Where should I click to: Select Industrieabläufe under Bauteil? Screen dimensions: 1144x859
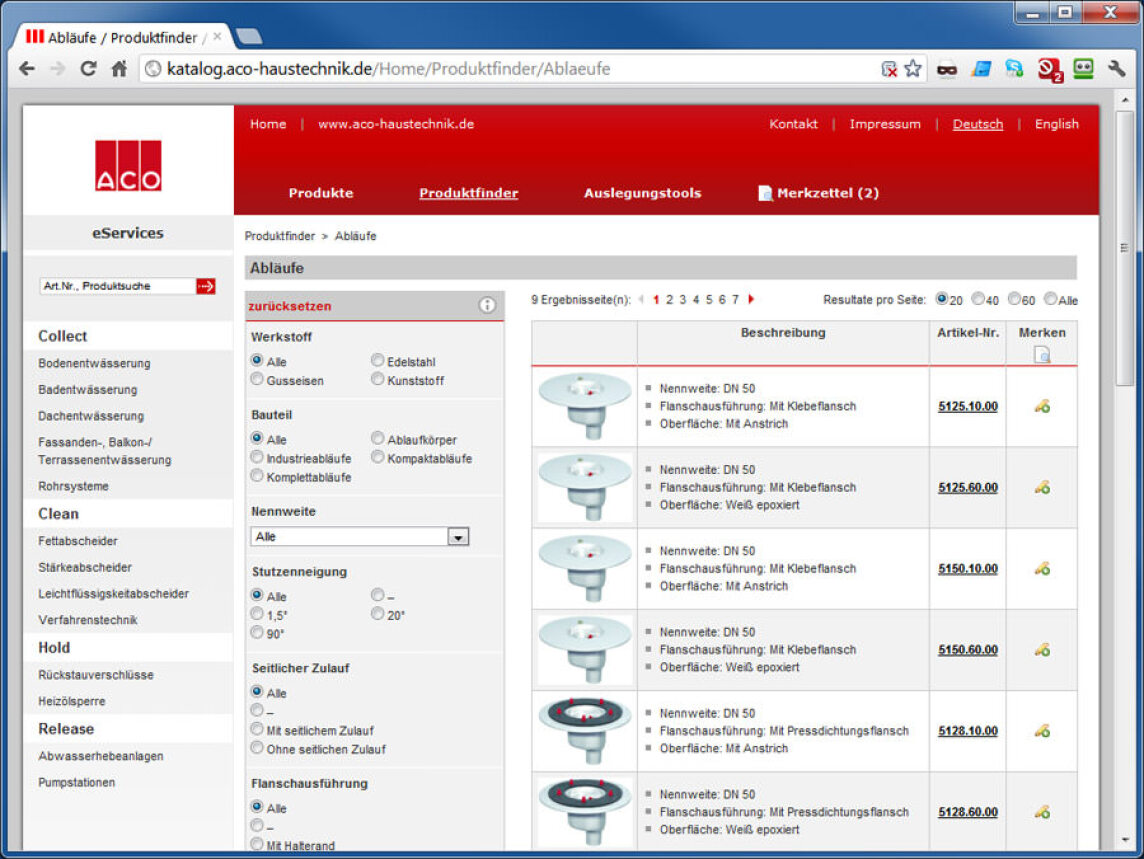[x=257, y=458]
